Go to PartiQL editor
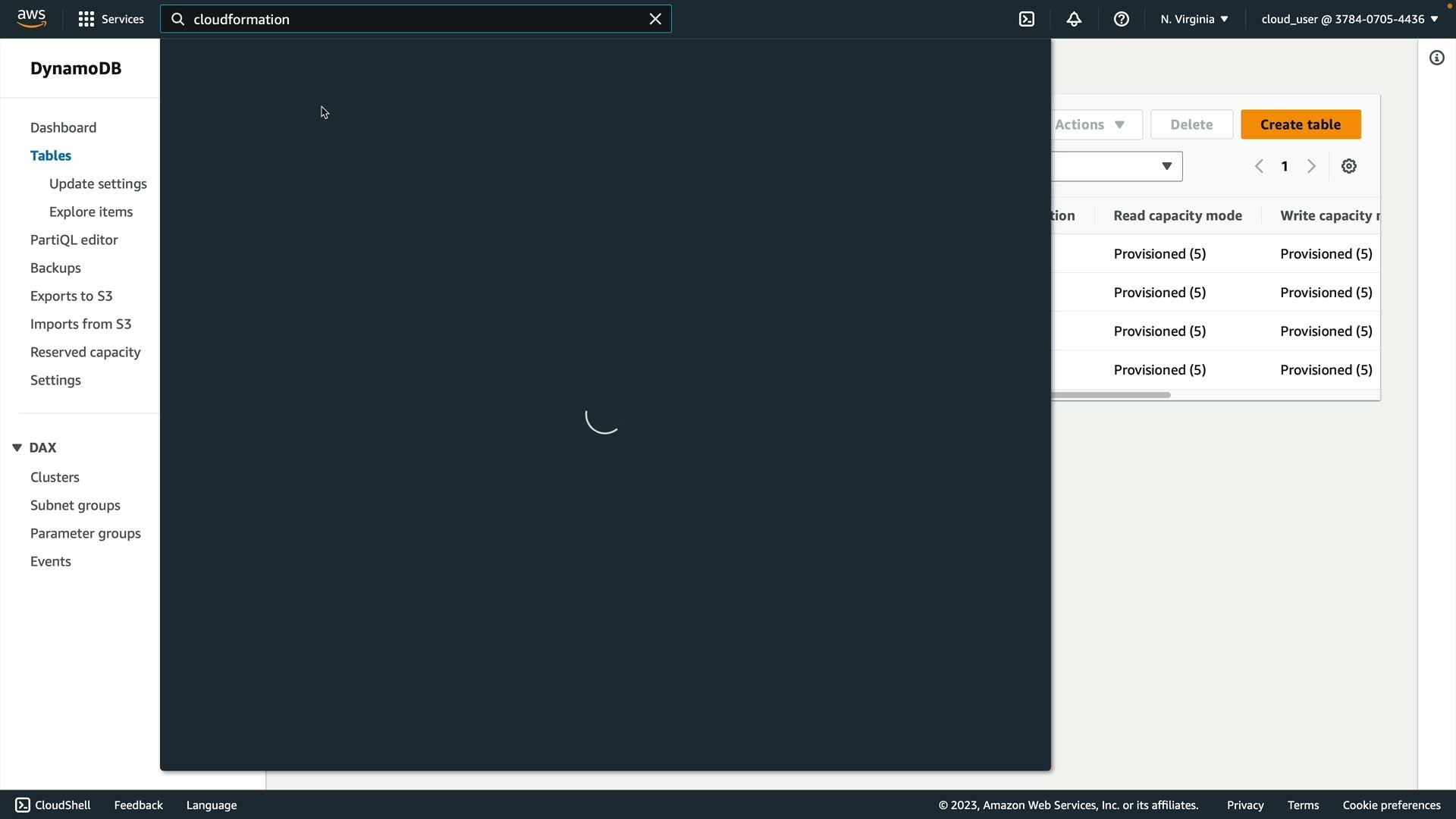 click(x=74, y=240)
